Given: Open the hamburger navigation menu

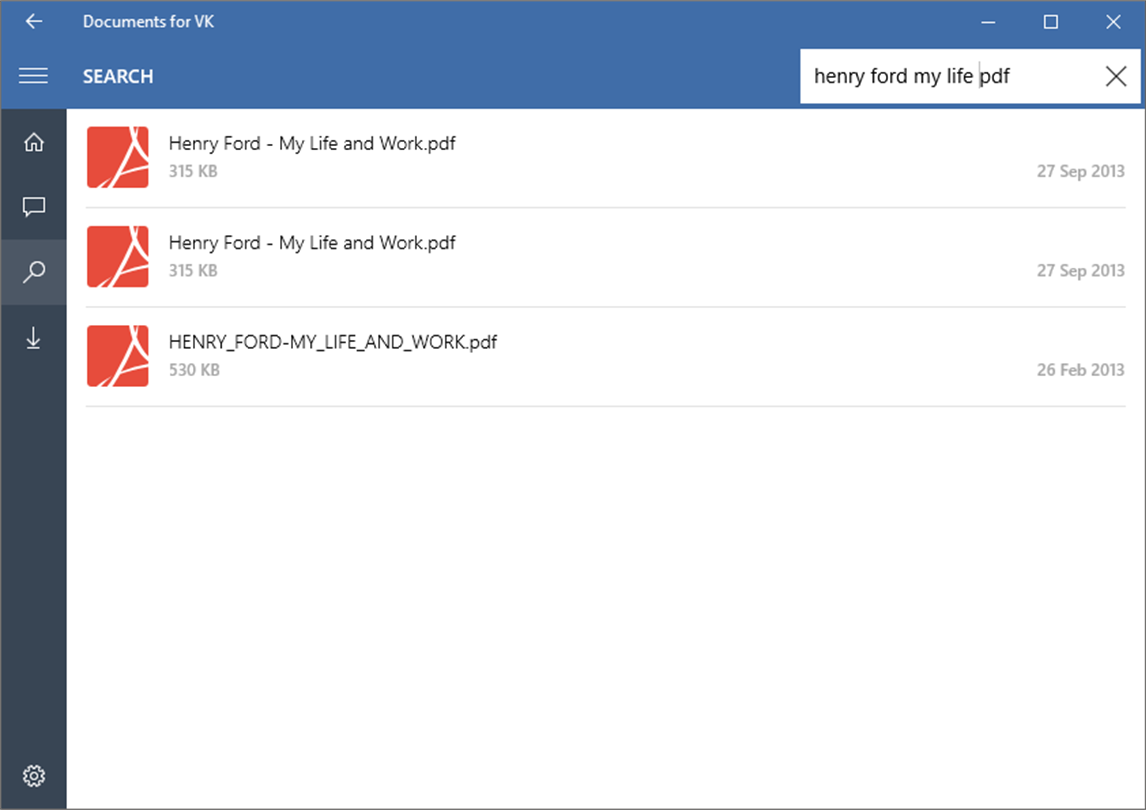Looking at the screenshot, I should click(x=33, y=76).
